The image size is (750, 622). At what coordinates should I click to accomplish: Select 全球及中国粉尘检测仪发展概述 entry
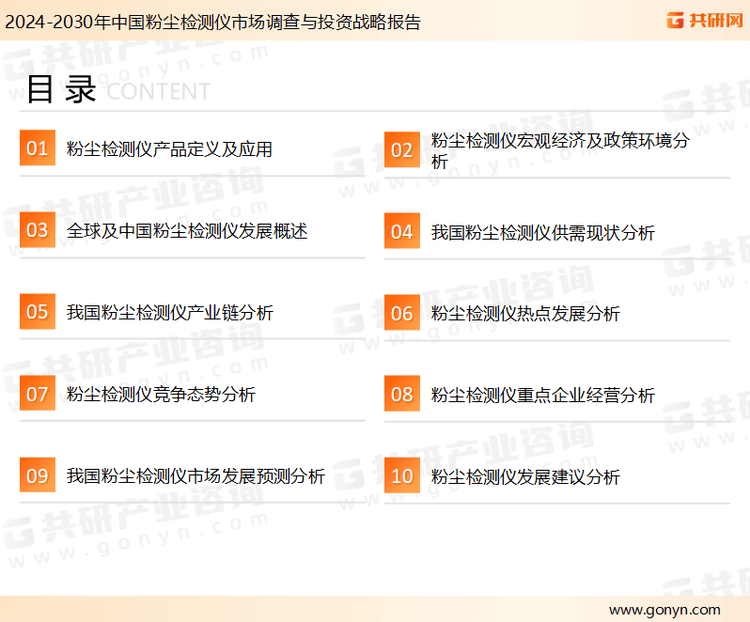click(187, 231)
